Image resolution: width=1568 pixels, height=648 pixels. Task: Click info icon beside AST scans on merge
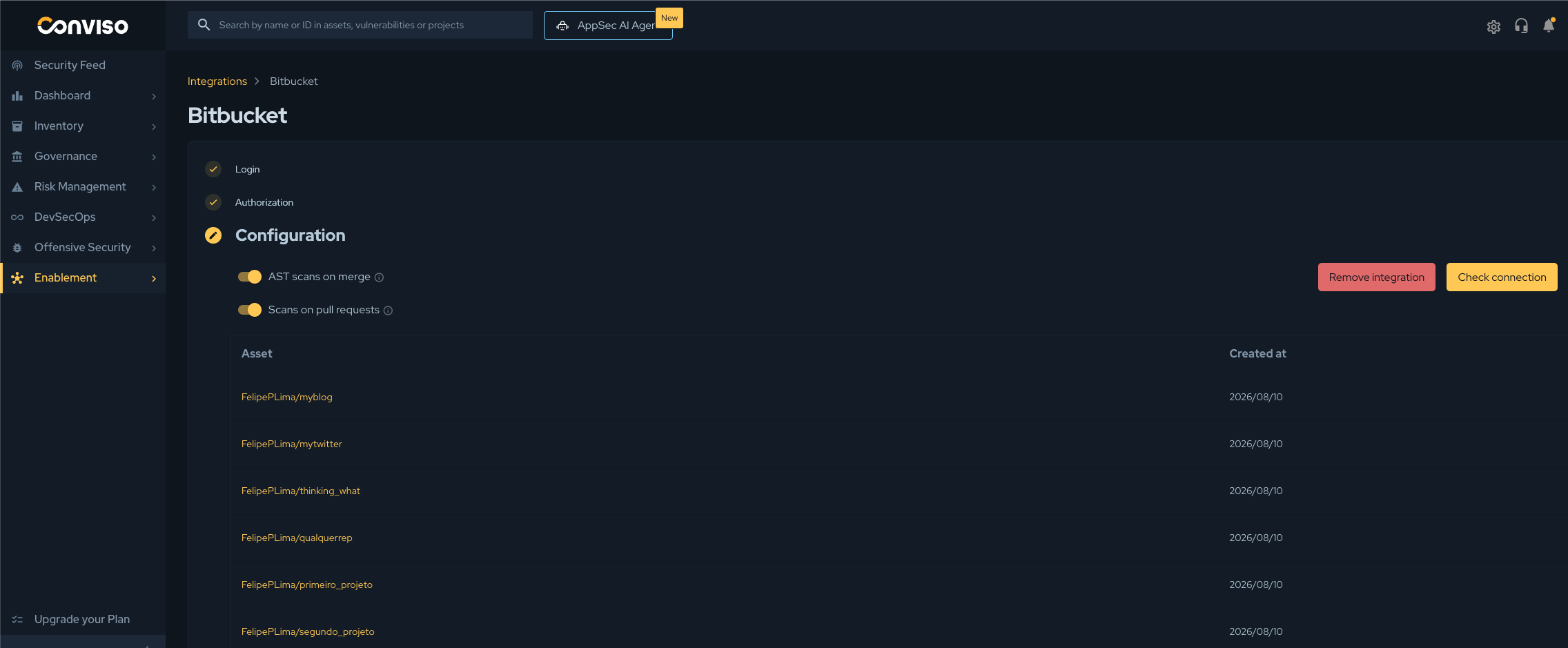point(379,277)
